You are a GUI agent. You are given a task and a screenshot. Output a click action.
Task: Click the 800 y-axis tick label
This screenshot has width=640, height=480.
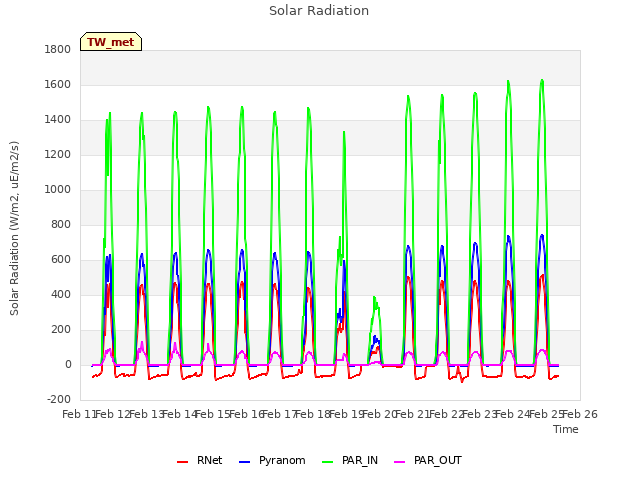pos(61,224)
